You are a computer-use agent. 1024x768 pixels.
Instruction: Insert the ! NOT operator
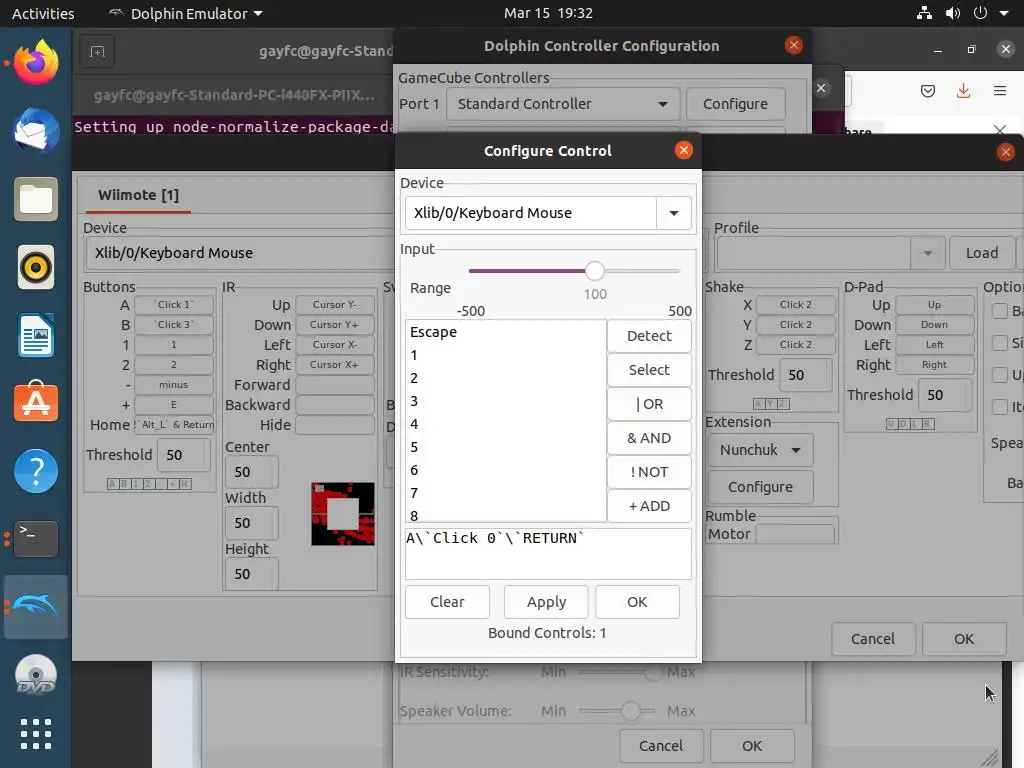coord(649,472)
